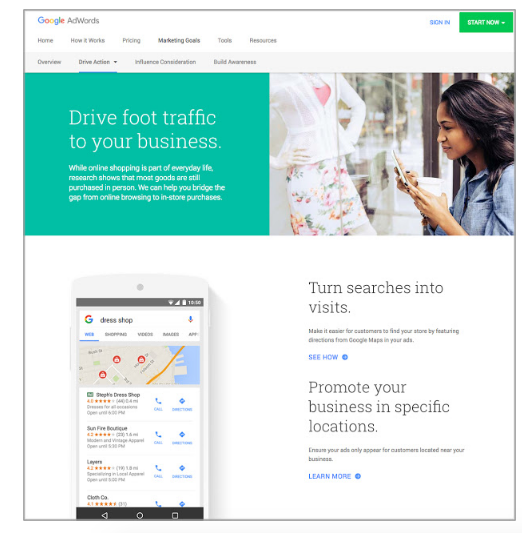This screenshot has width=522, height=533.
Task: Switch to Influence Consideration tab
Action: 166,62
